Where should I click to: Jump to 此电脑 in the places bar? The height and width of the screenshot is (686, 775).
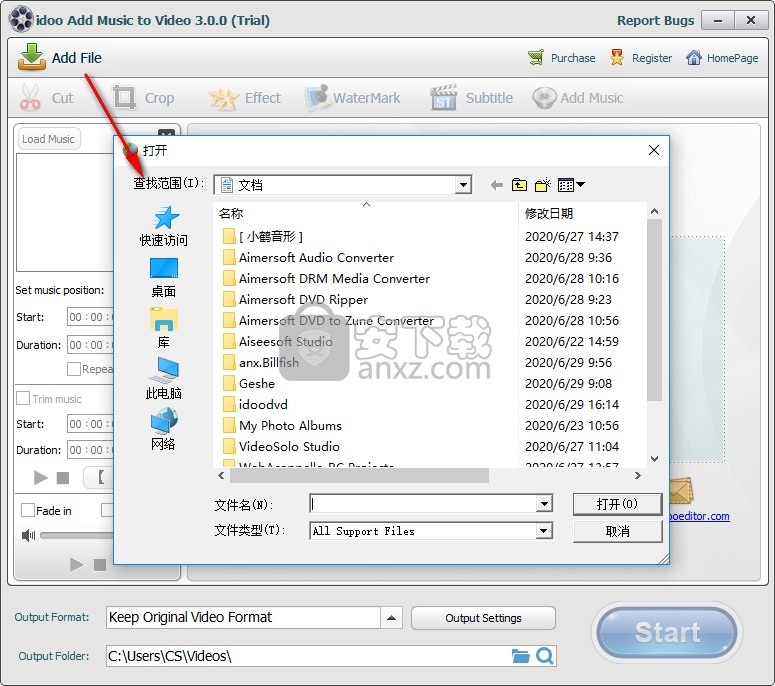(x=164, y=379)
